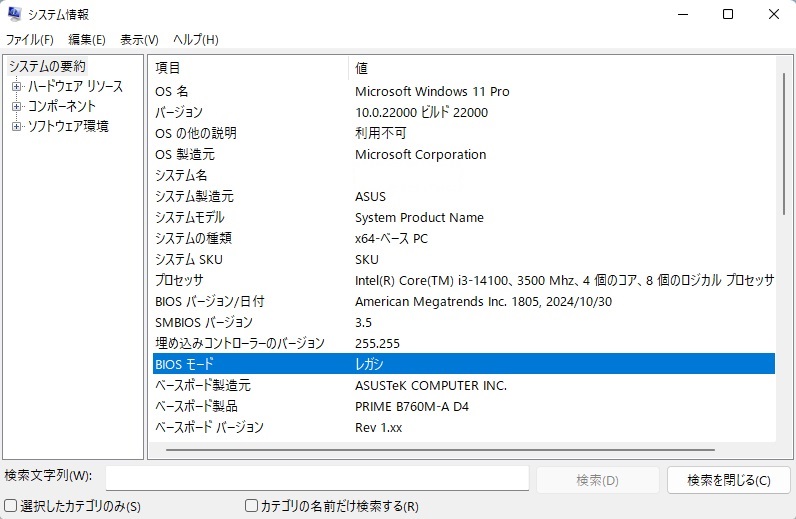This screenshot has height=519, width=796.
Task: Select the SMBIOS バージョン row
Action: coord(464,322)
